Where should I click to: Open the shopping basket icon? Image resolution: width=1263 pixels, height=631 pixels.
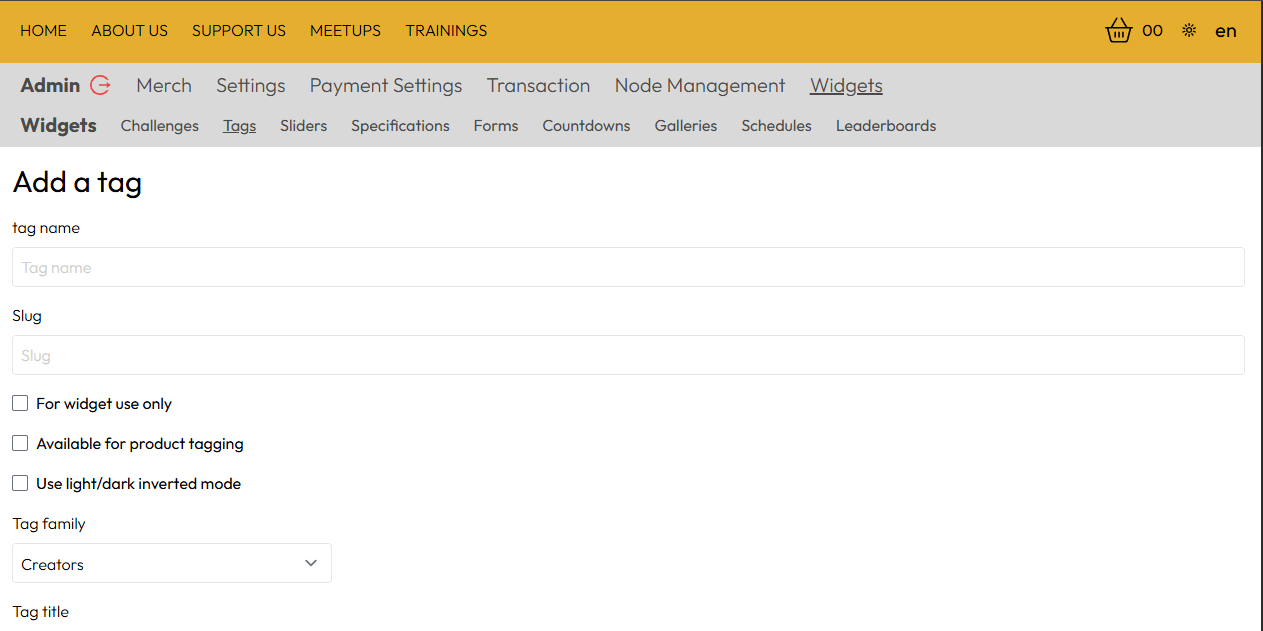coord(1119,30)
